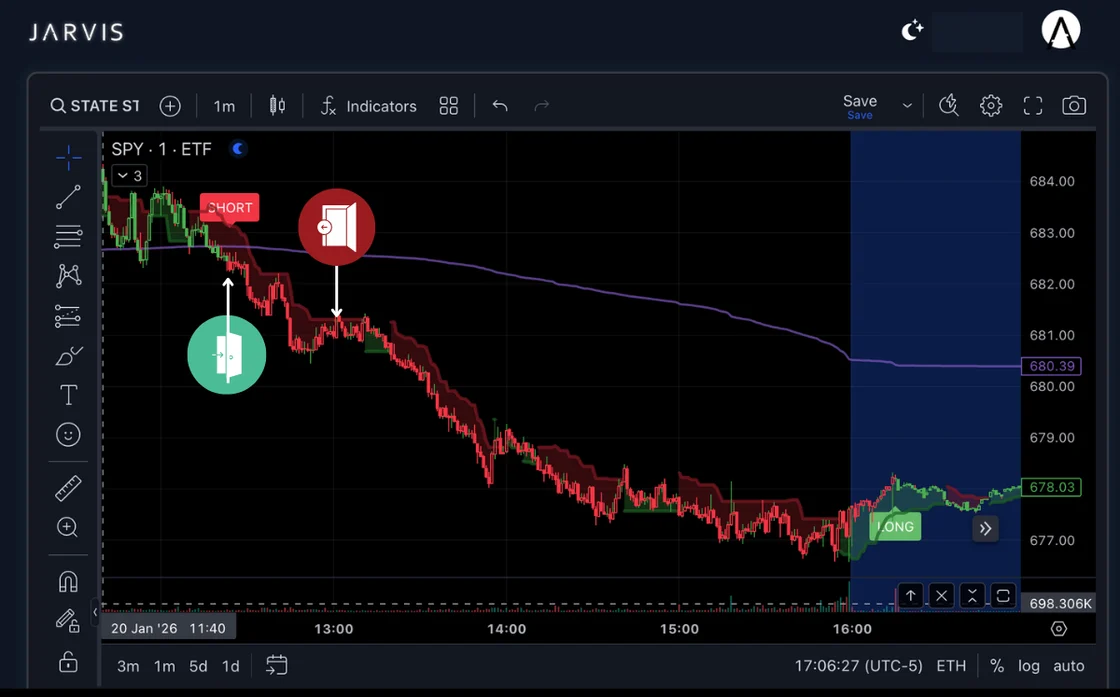Open the user profile avatar

coord(1061,30)
